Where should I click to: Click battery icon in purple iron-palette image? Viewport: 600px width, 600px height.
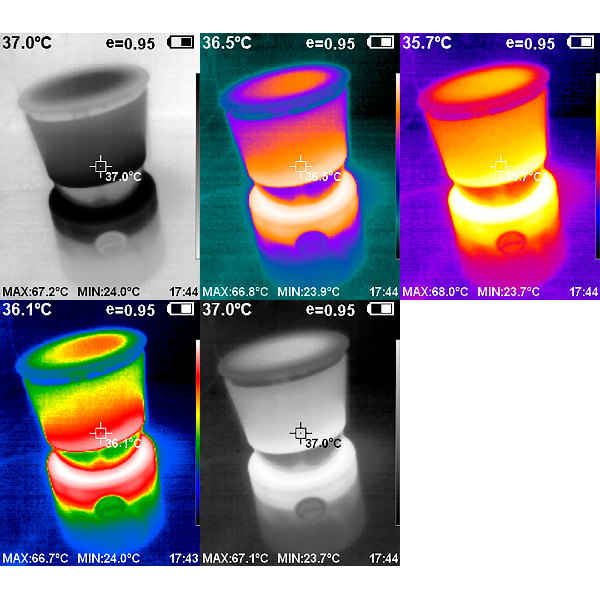pos(581,43)
